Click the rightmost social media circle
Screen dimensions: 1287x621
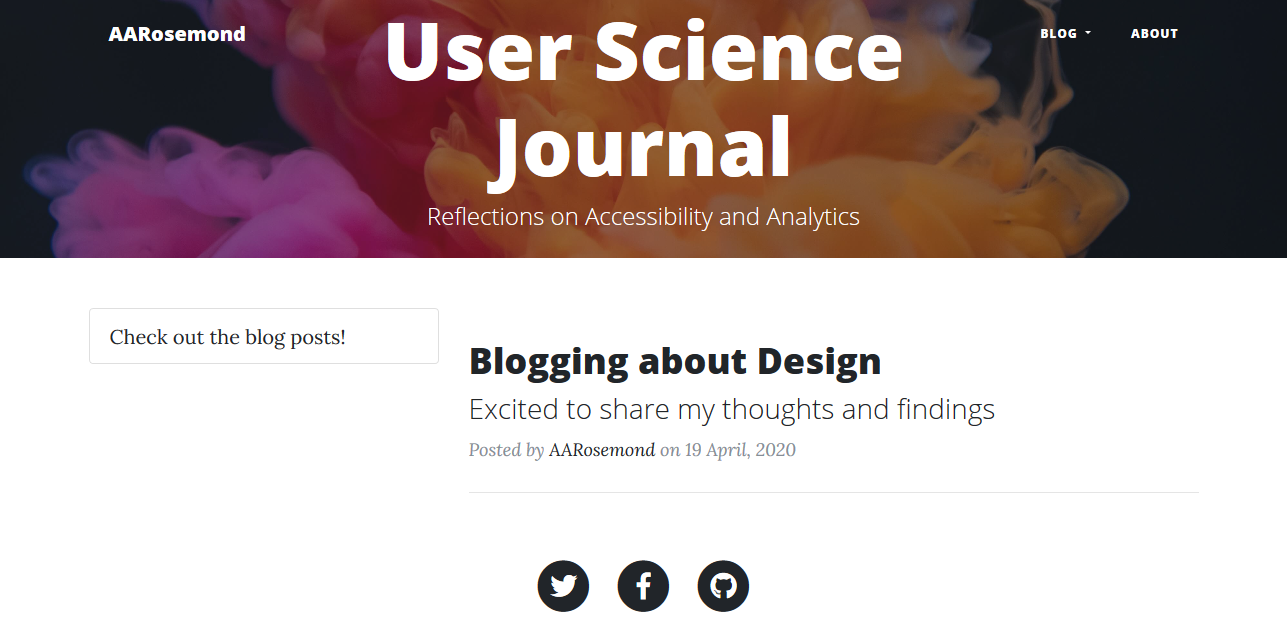point(723,586)
